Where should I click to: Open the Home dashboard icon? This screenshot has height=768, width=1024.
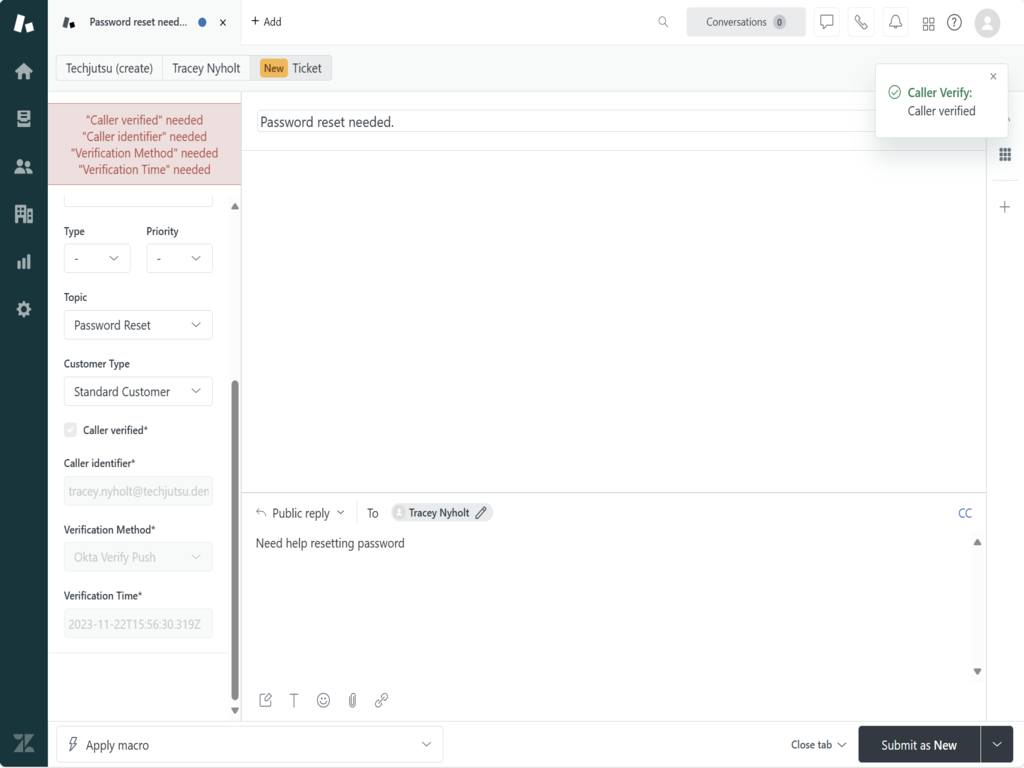coord(22,70)
